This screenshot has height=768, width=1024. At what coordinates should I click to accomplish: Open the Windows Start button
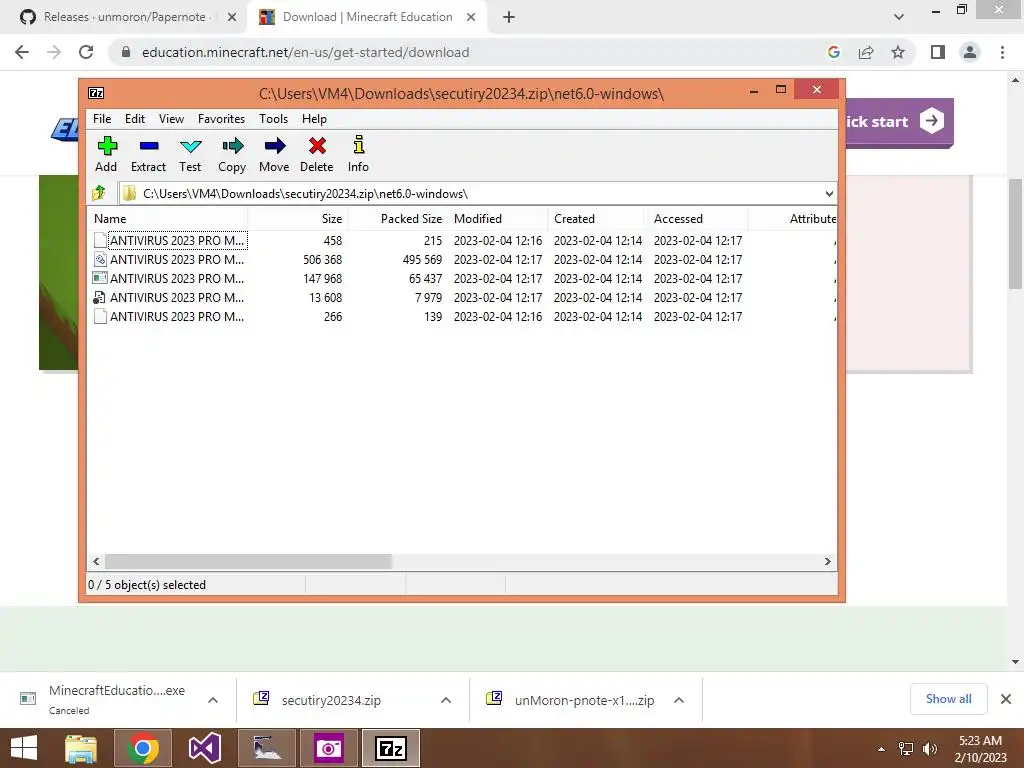24,748
